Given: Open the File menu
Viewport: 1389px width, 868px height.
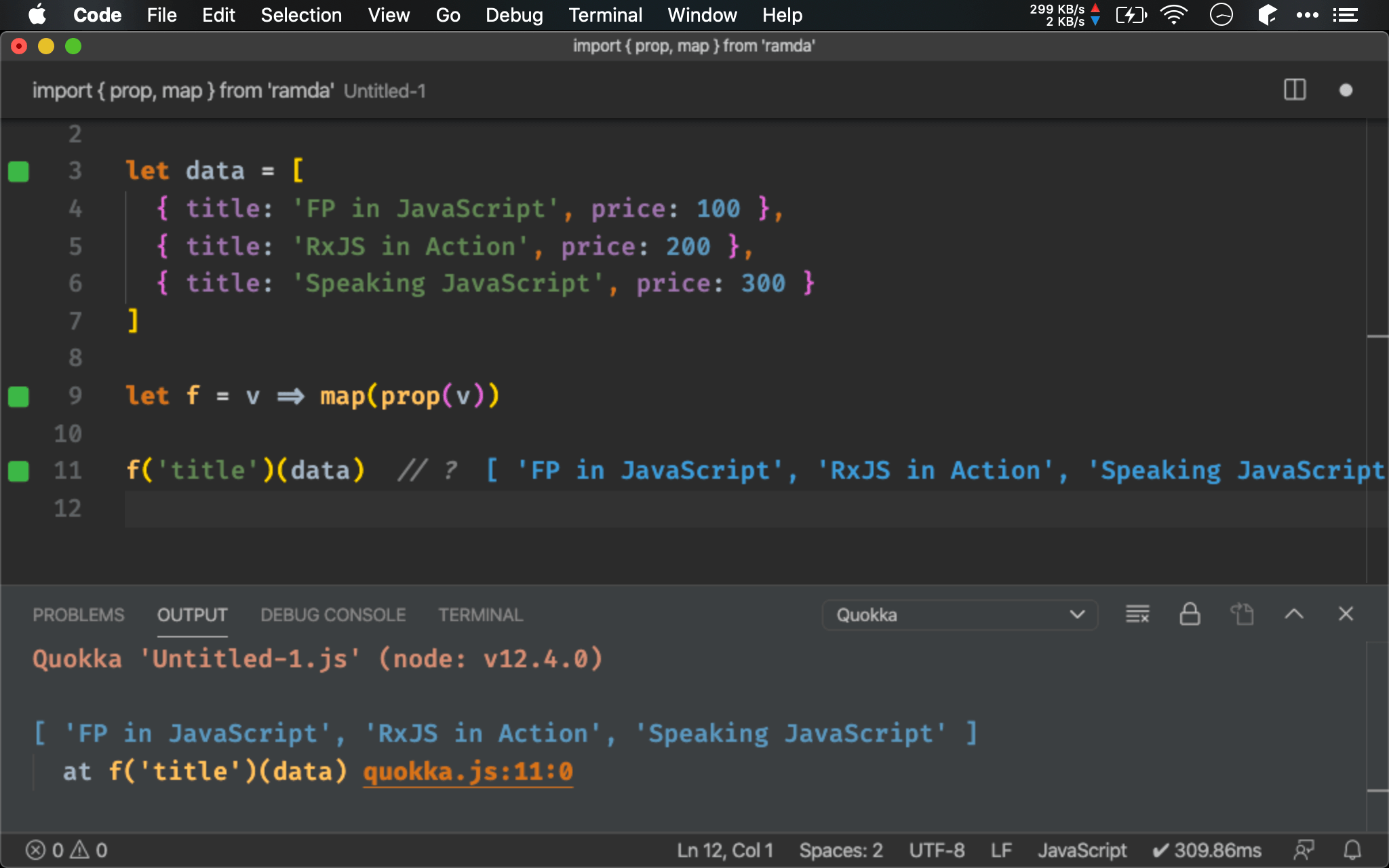Looking at the screenshot, I should click(x=161, y=15).
